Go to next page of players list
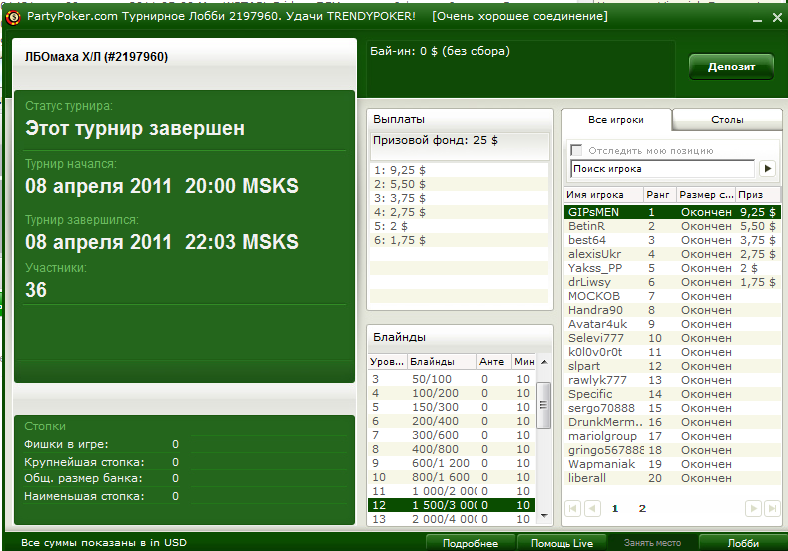This screenshot has height=551, width=788. (753, 509)
